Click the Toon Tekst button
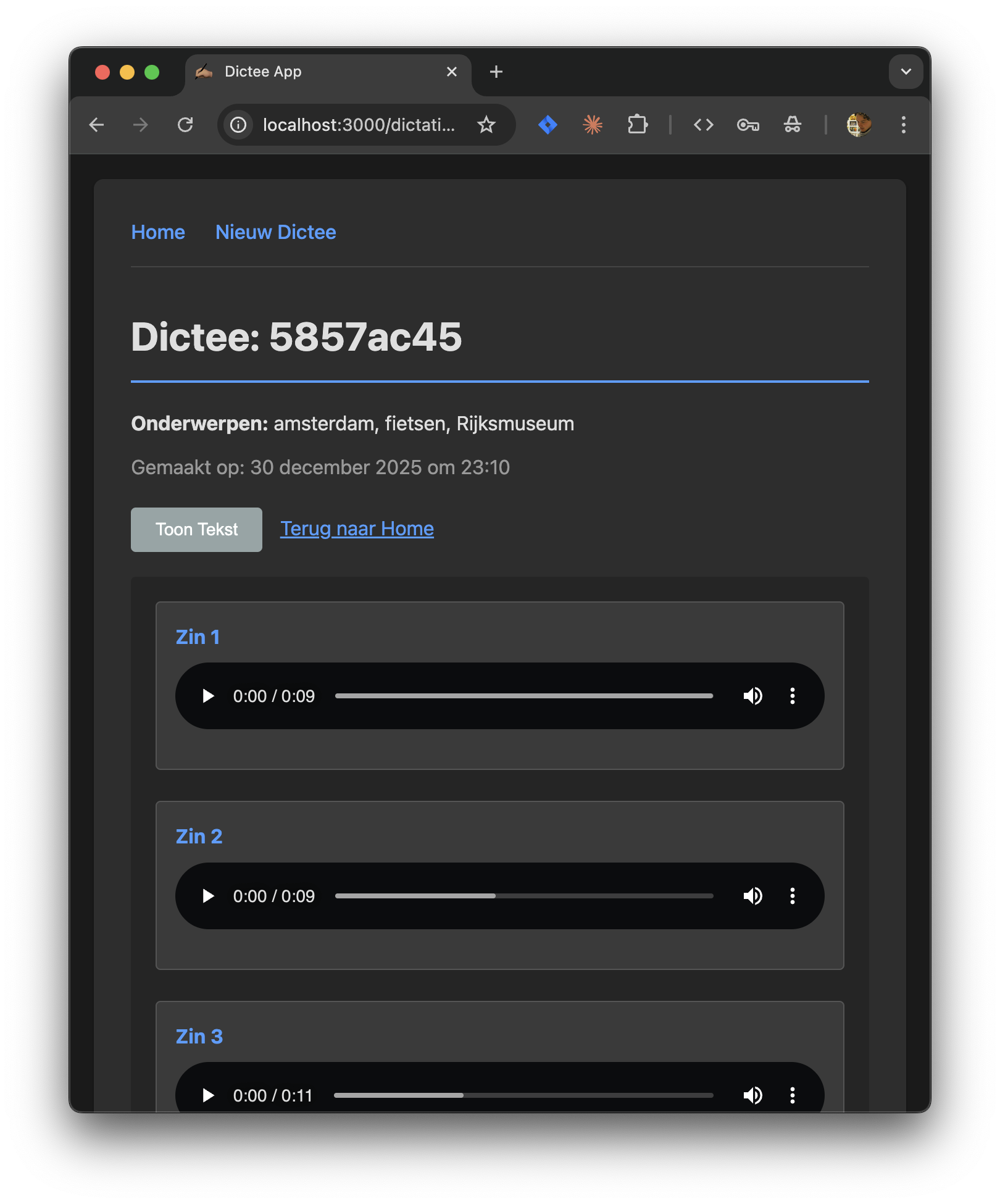The width and height of the screenshot is (1000, 1204). [196, 529]
